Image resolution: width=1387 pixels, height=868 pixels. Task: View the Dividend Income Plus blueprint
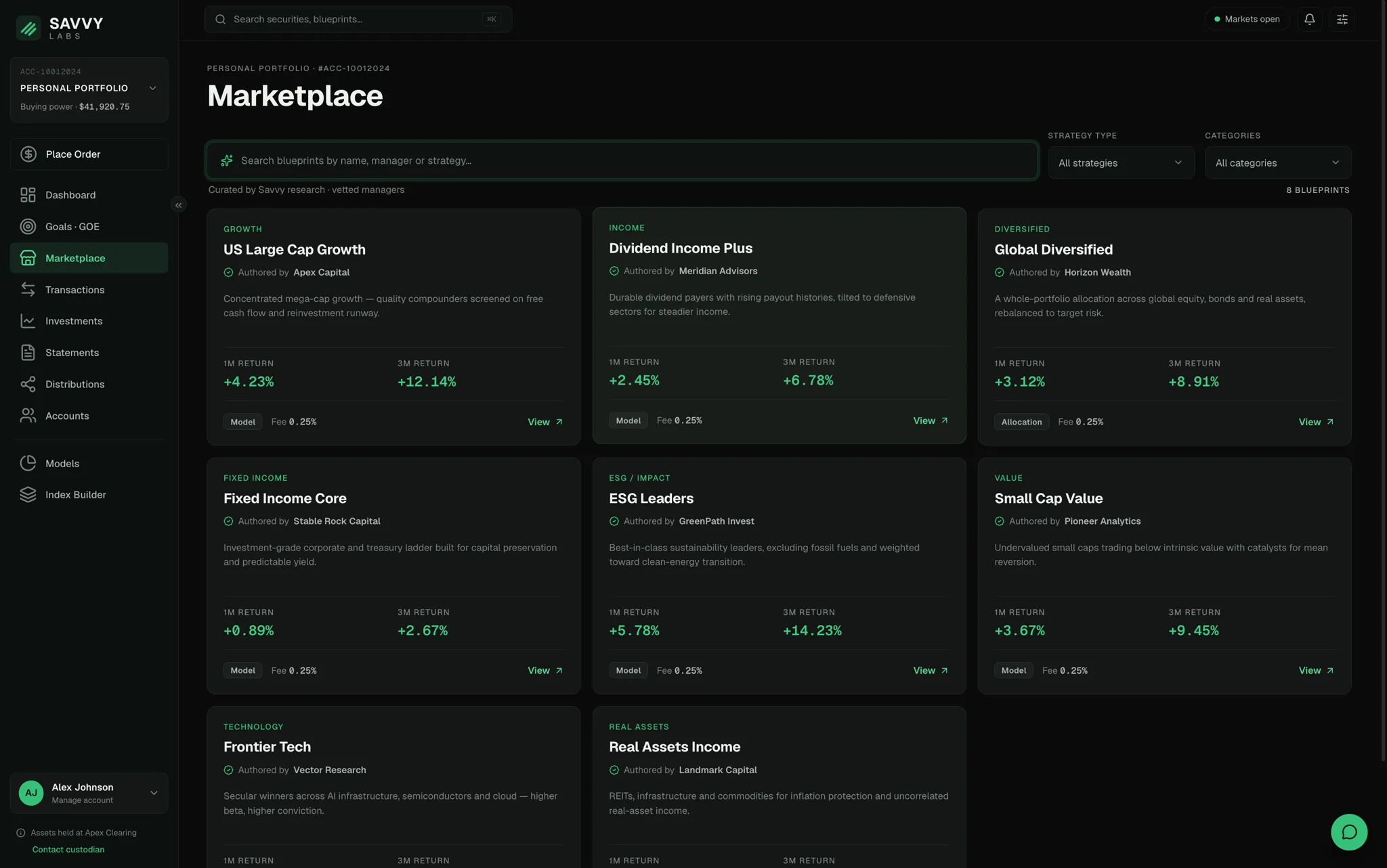931,420
